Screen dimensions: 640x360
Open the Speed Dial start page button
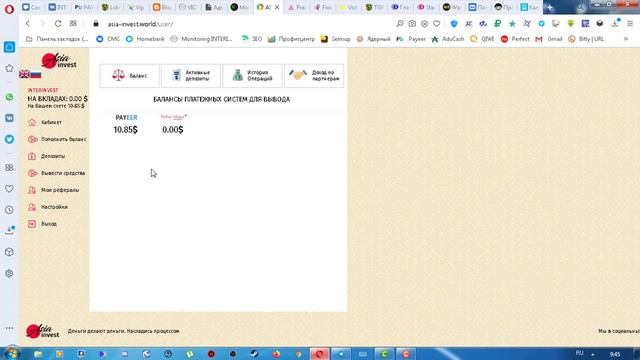tap(73, 24)
